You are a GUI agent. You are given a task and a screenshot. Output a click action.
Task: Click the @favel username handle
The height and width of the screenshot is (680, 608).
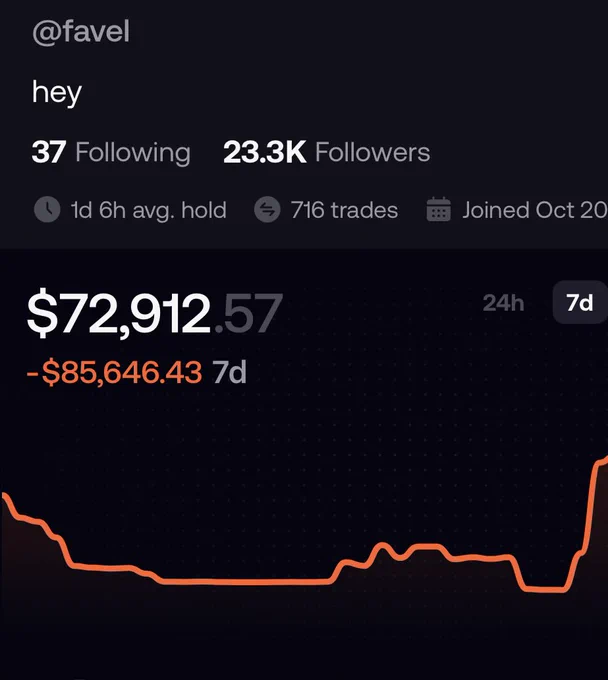pyautogui.click(x=81, y=32)
